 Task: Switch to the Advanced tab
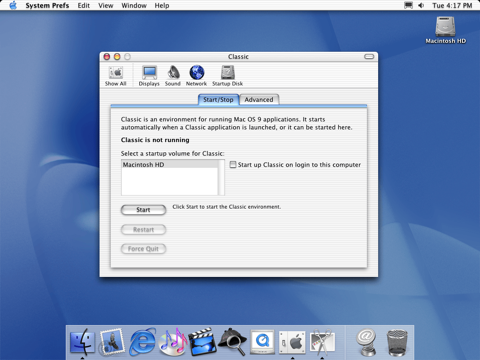pos(259,100)
